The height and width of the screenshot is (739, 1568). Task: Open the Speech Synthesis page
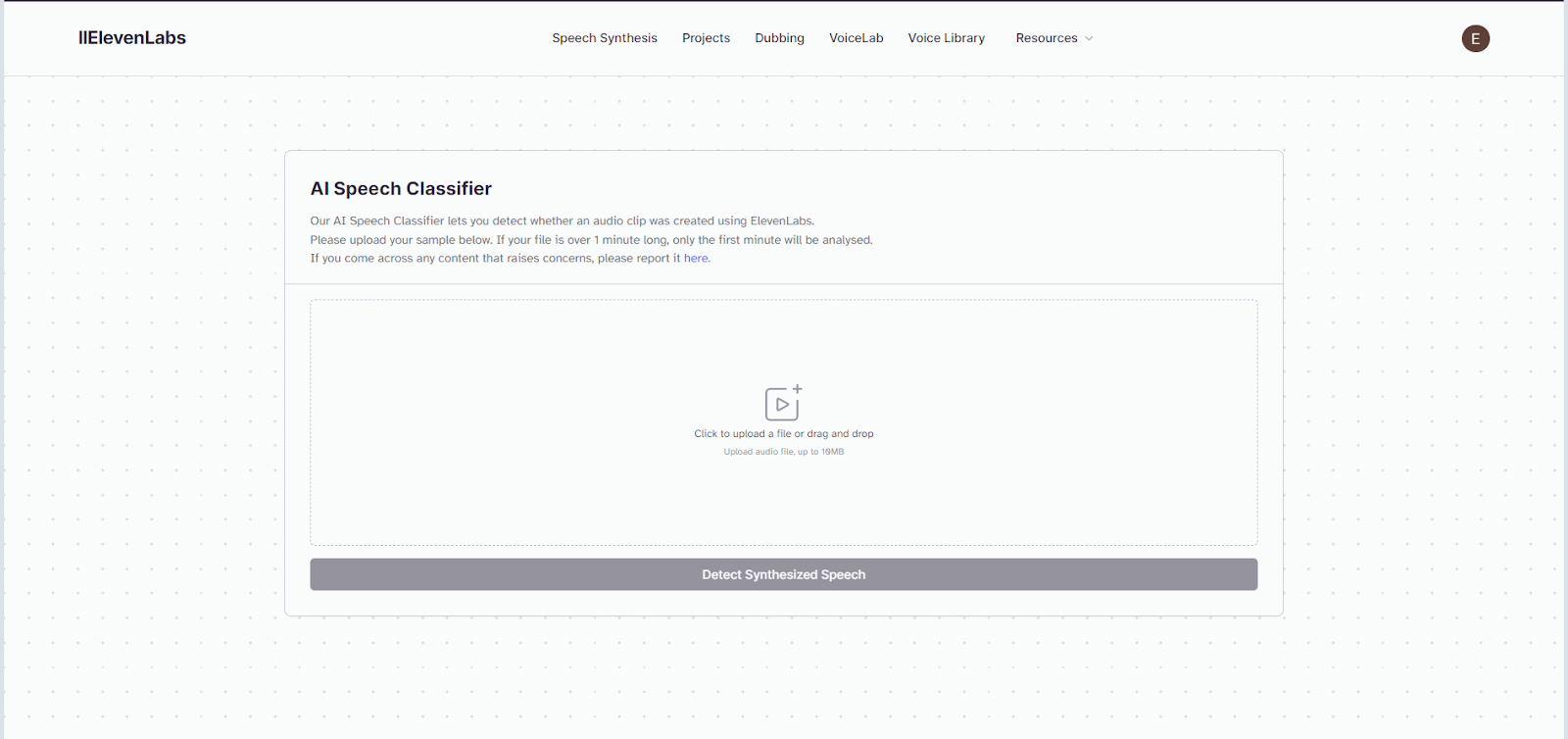pos(605,38)
